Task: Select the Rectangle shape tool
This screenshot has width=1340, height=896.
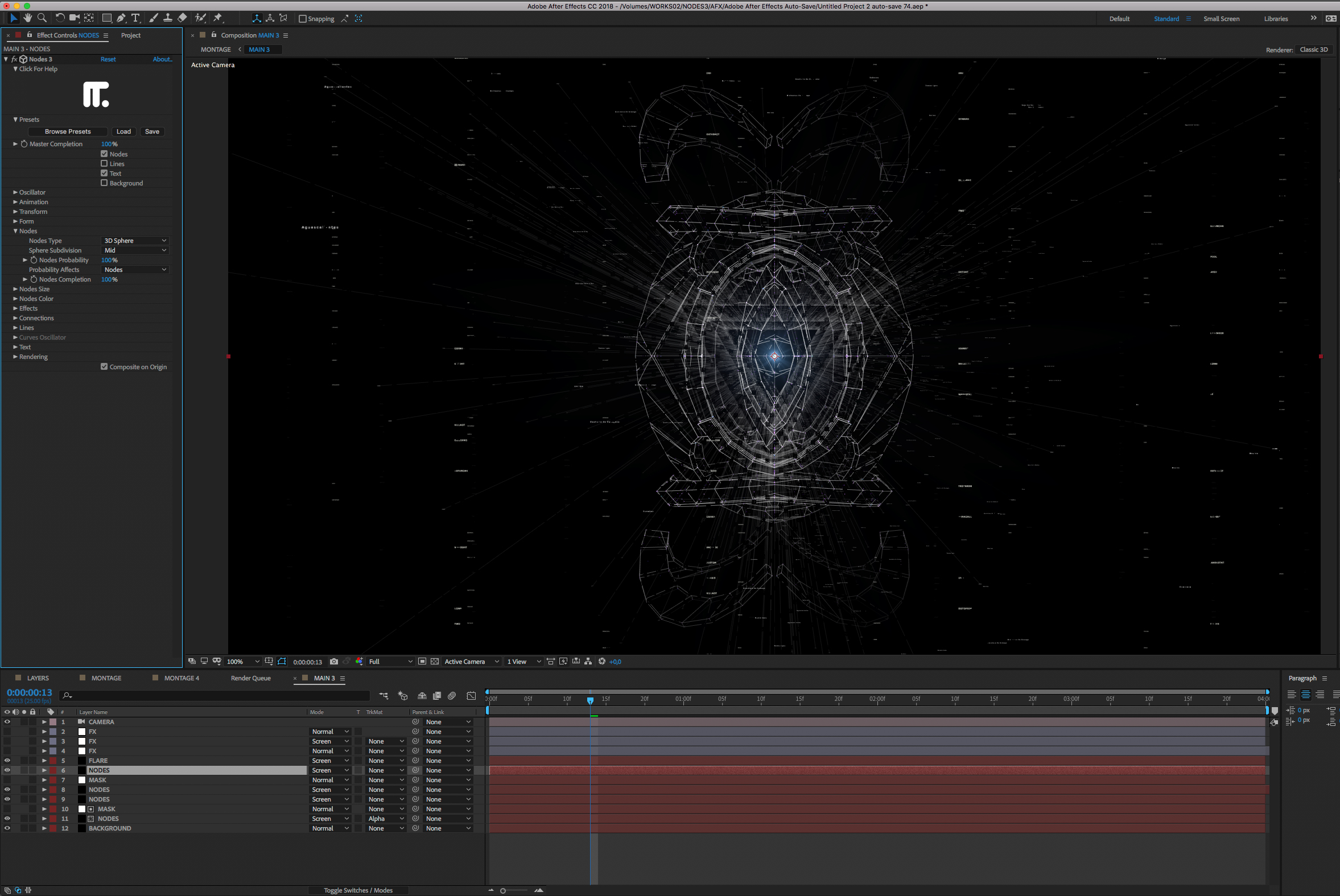Action: coord(107,18)
